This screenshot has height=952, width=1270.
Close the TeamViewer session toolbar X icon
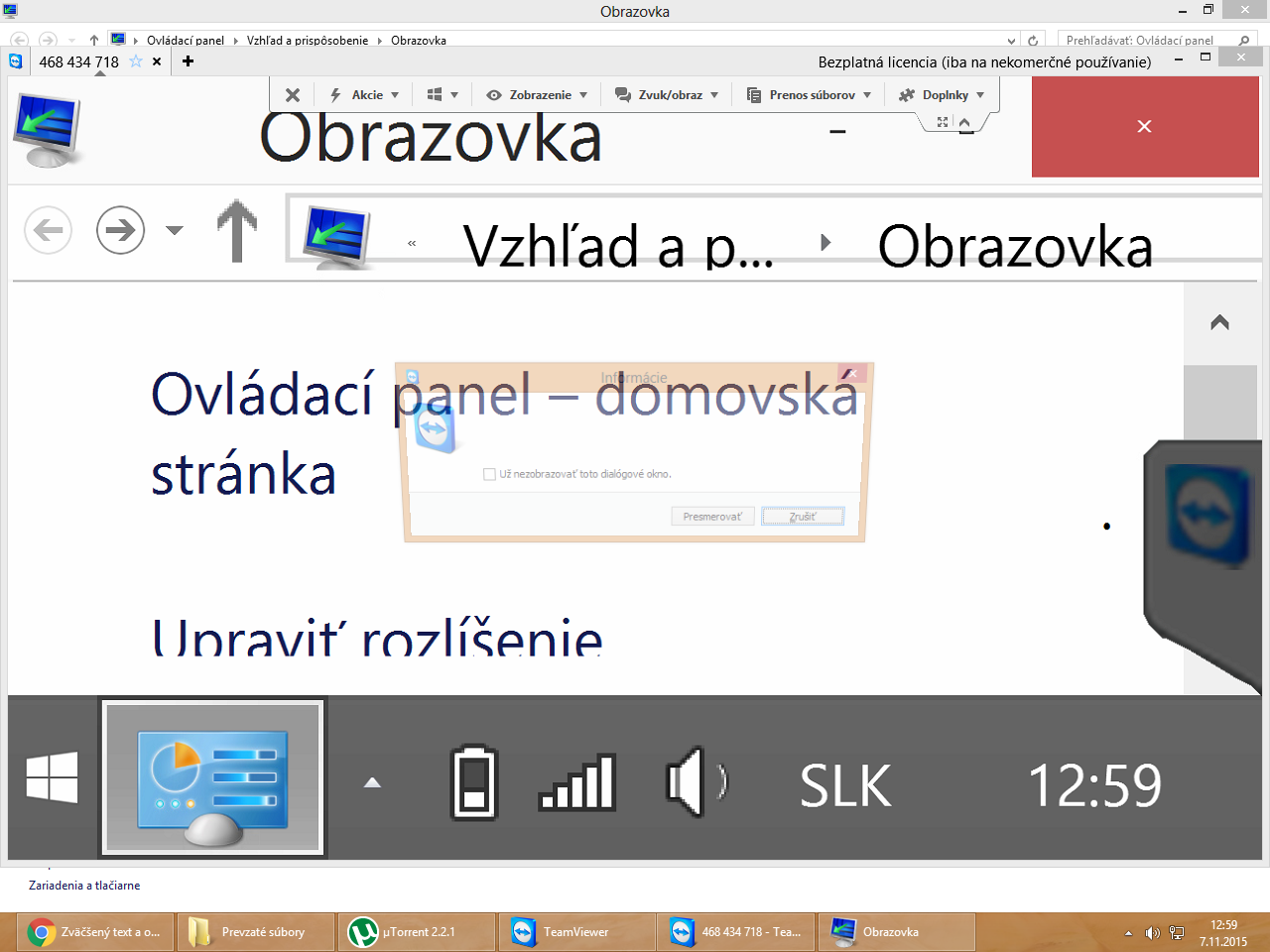[x=293, y=95]
